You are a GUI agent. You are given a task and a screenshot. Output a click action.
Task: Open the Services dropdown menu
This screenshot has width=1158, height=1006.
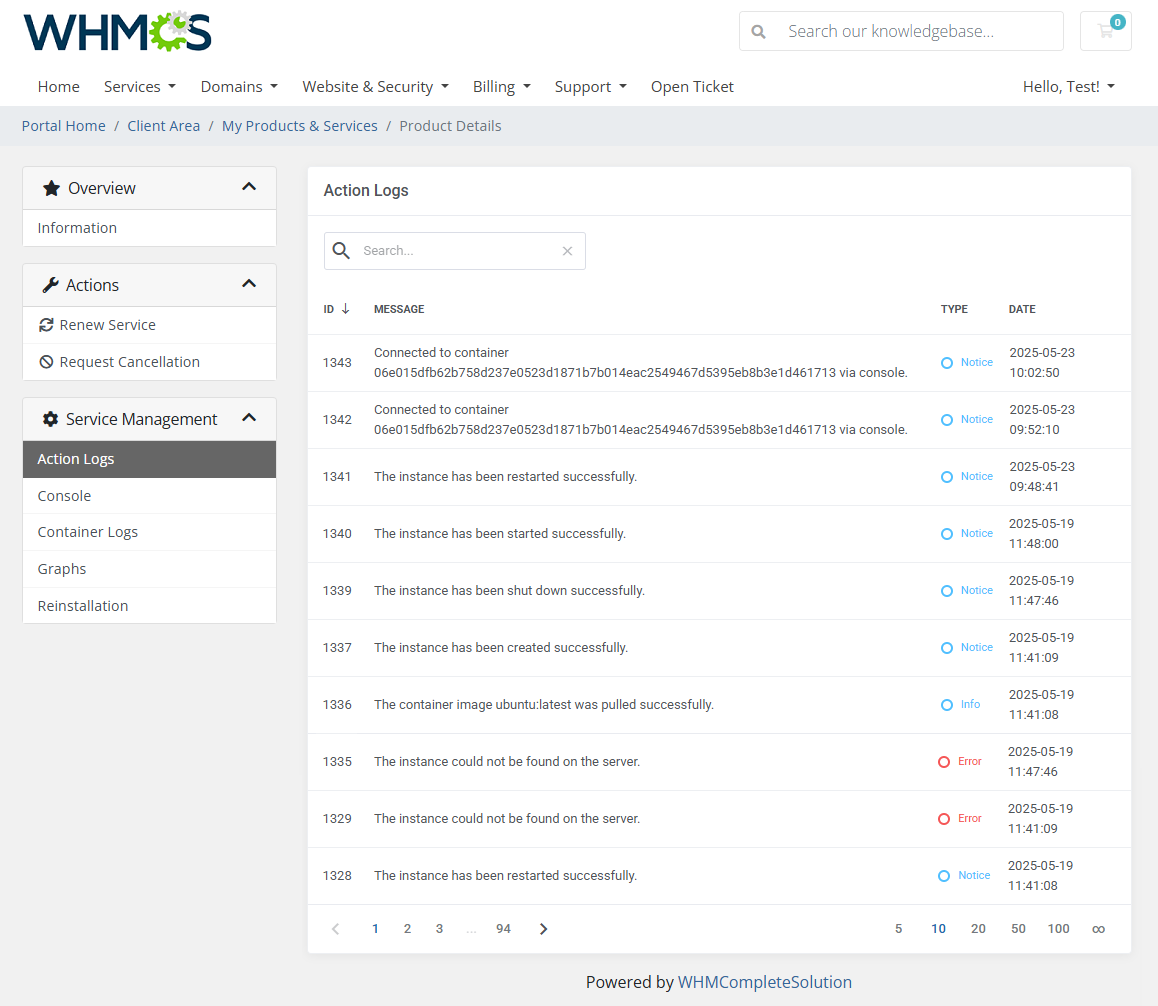click(139, 87)
